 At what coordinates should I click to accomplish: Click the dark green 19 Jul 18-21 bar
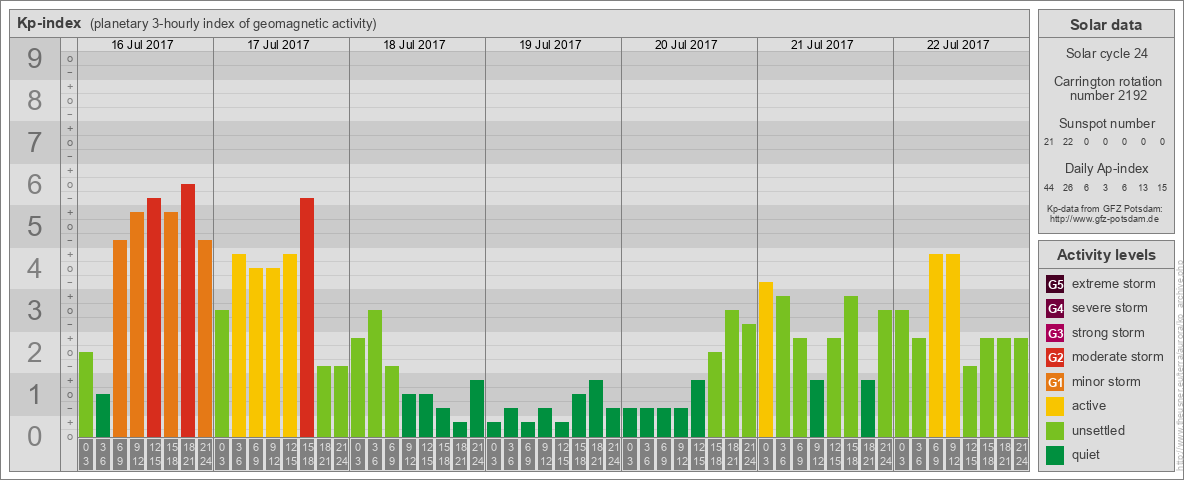[596, 409]
